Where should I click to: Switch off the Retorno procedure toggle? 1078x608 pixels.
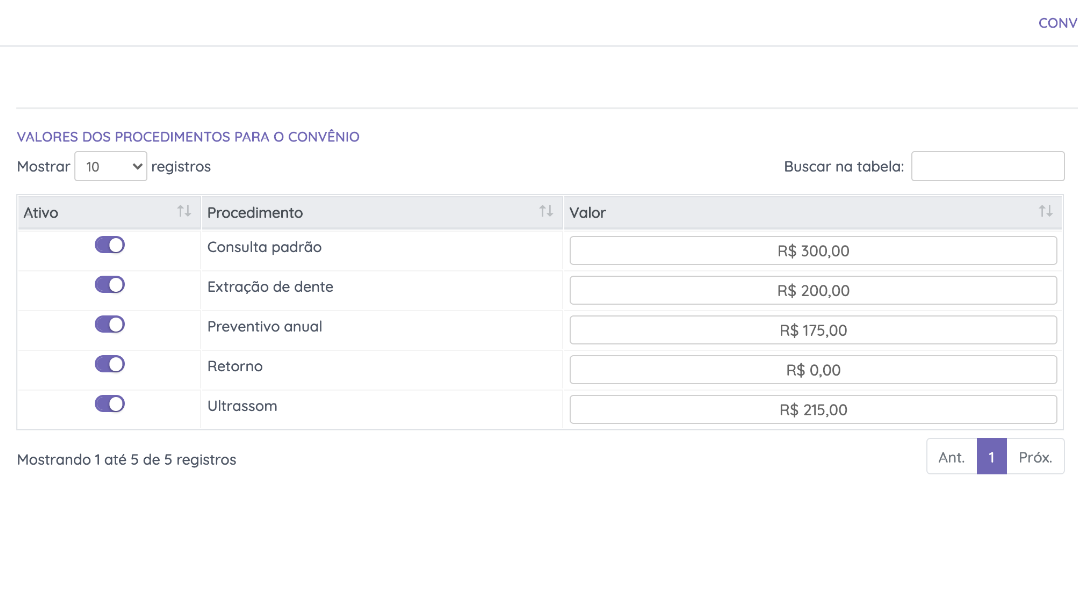(110, 364)
